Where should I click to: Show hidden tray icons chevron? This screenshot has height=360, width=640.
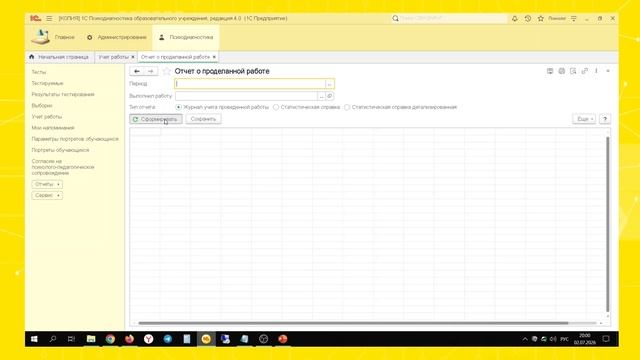coord(525,339)
